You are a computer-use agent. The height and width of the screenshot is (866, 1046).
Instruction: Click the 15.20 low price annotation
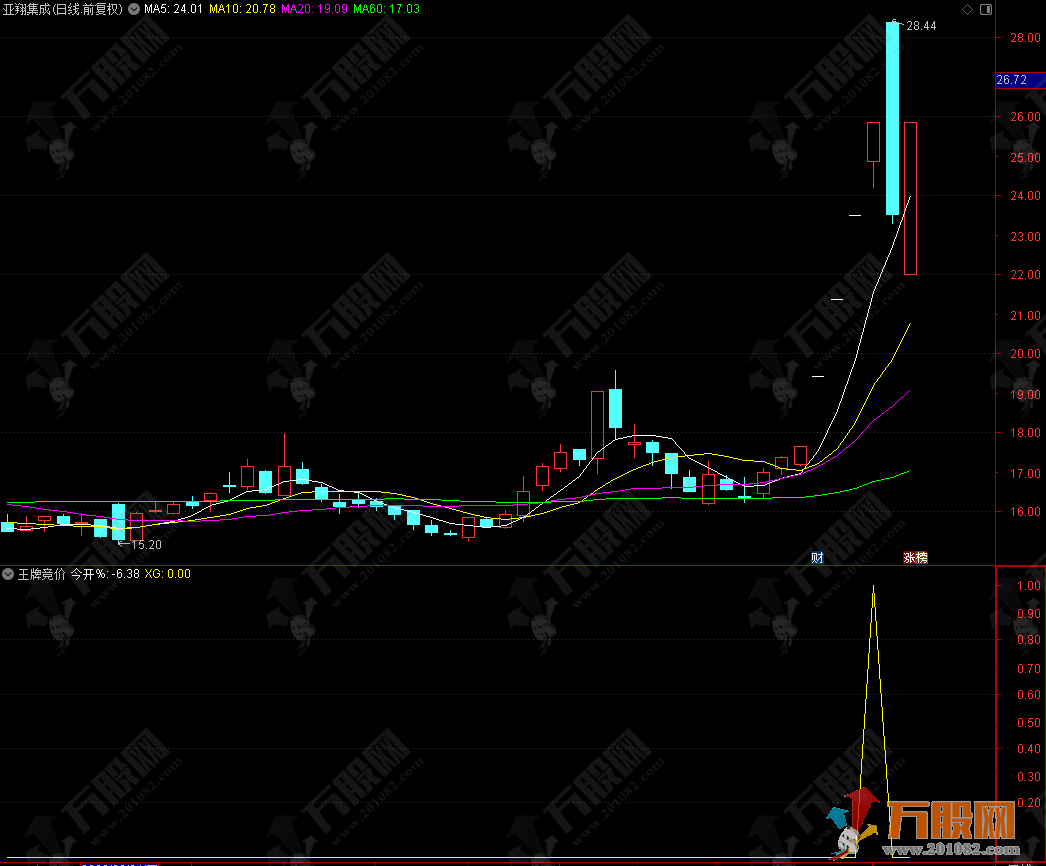tap(146, 545)
